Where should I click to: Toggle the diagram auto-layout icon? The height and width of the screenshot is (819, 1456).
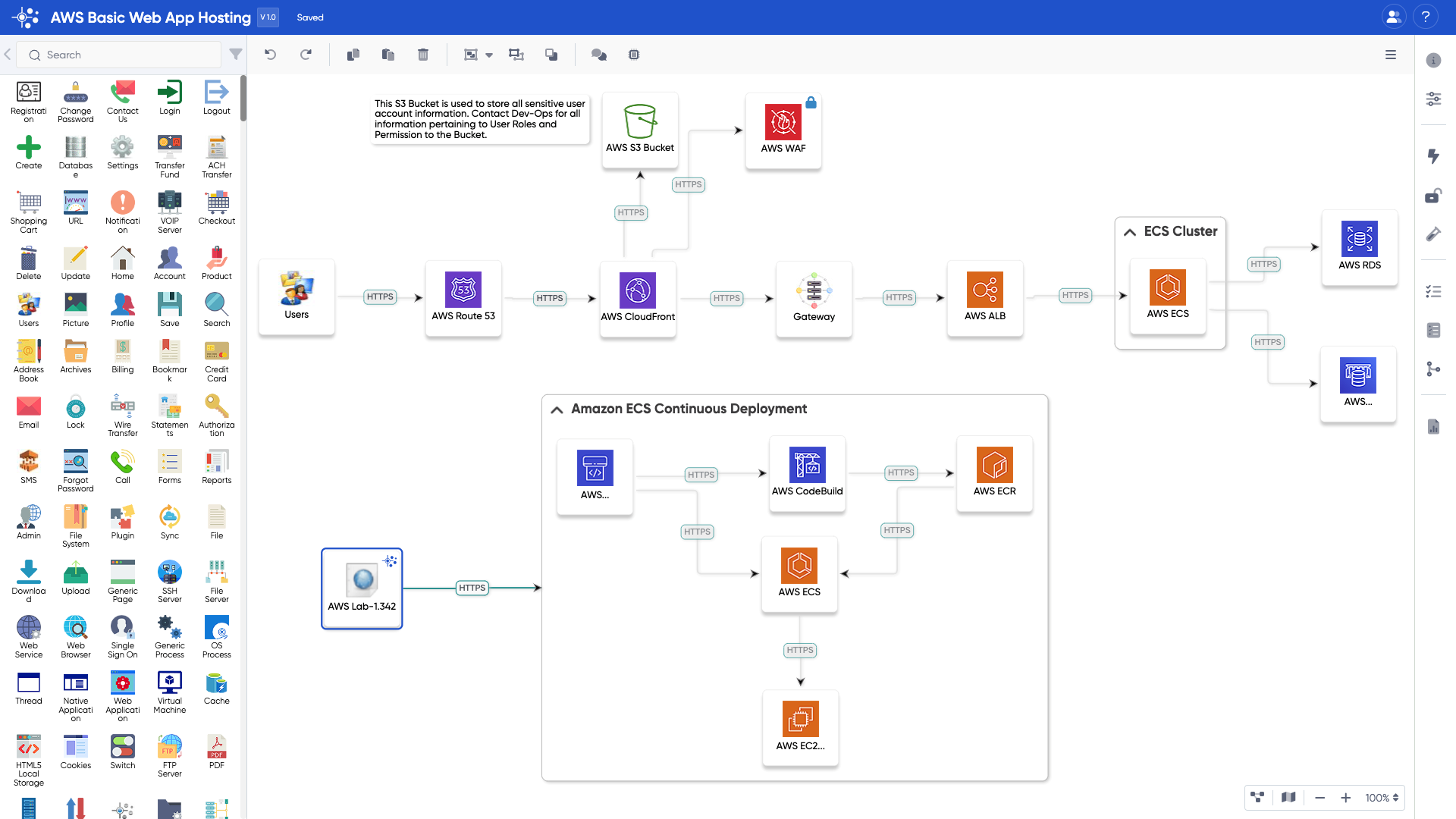1257,798
